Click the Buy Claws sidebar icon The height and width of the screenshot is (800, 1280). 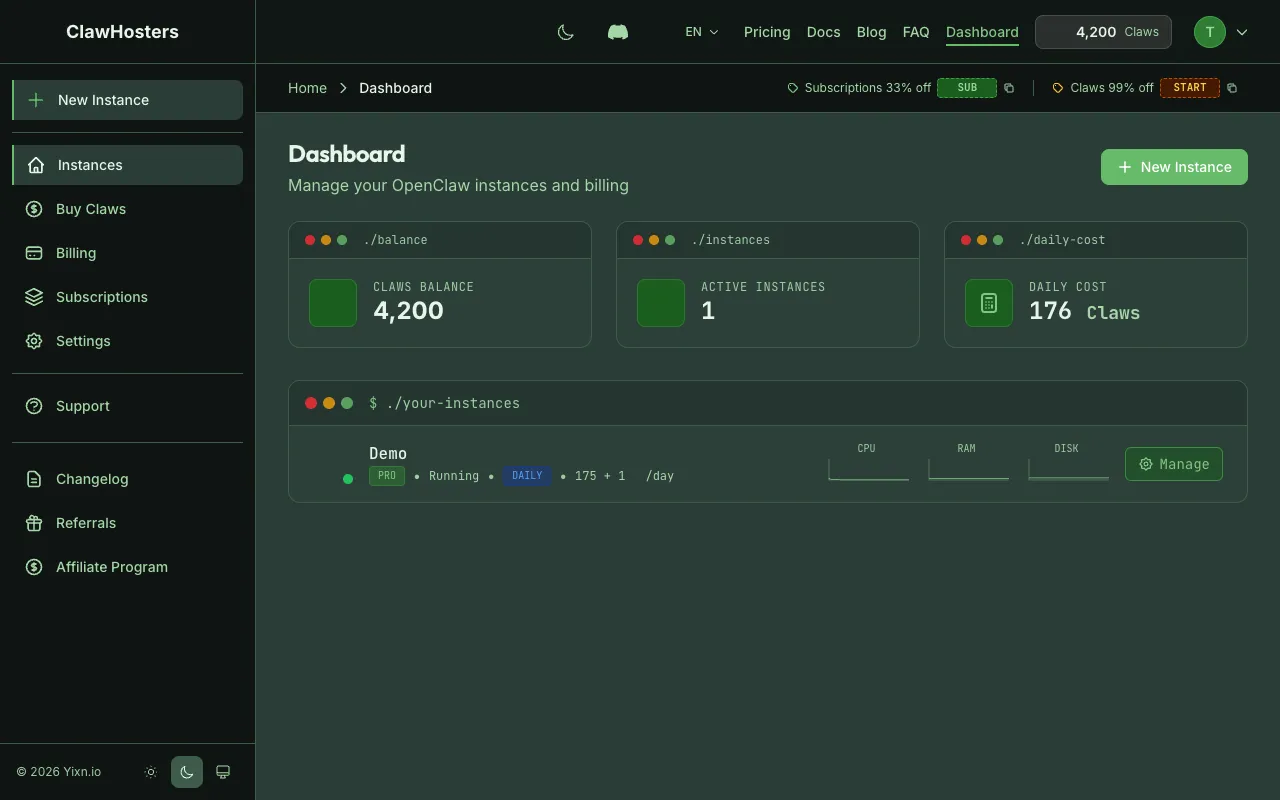32,209
